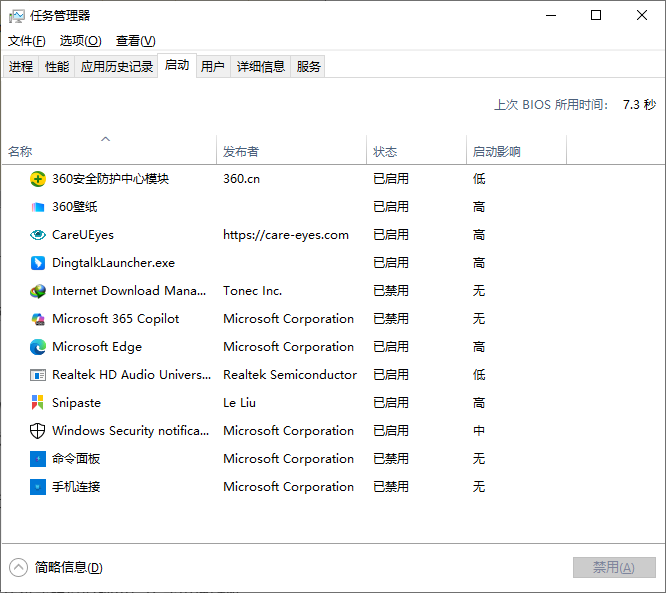Open the 详细信息 tab

[261, 66]
